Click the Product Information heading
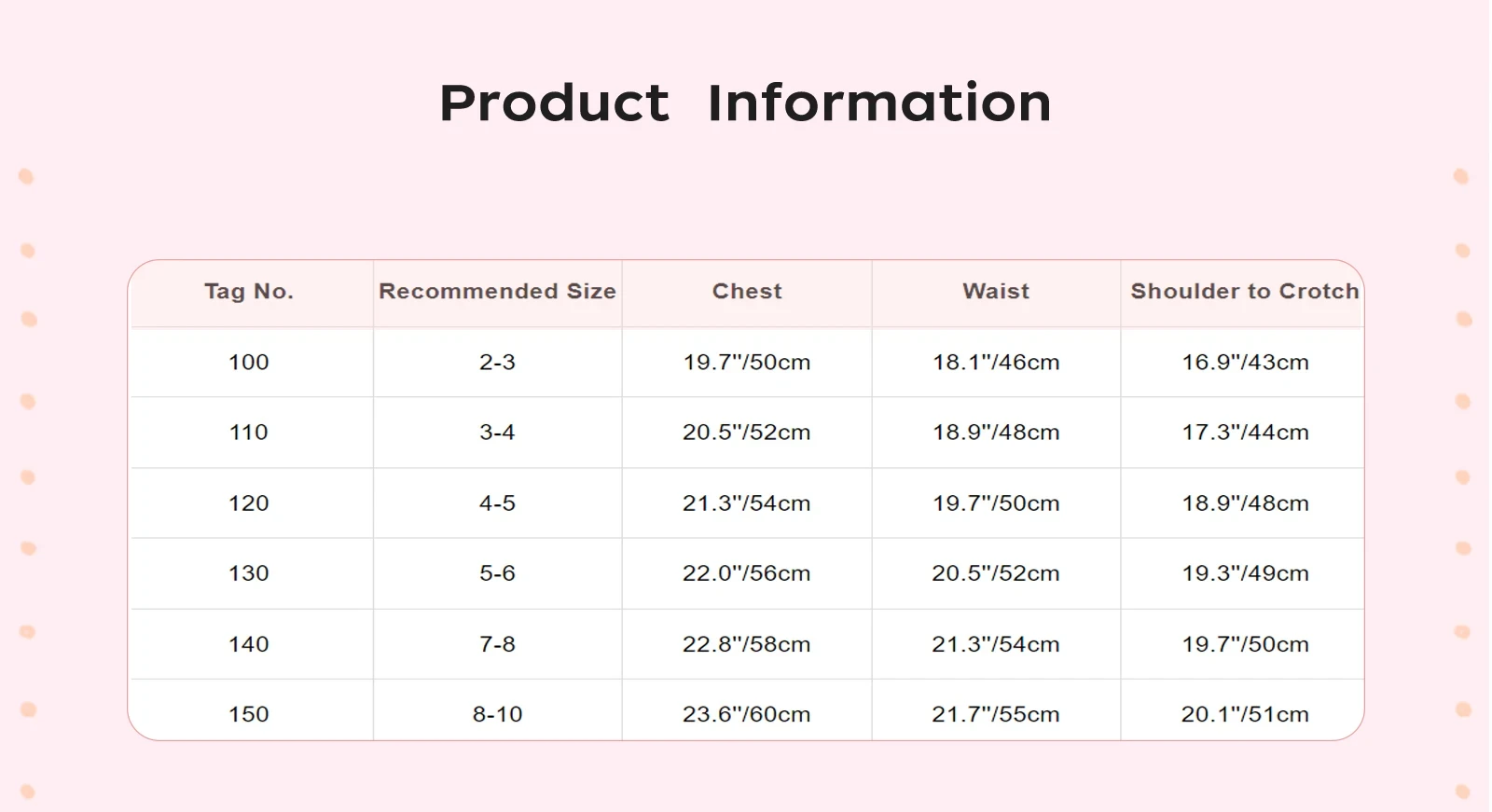The width and height of the screenshot is (1492, 812). click(745, 103)
